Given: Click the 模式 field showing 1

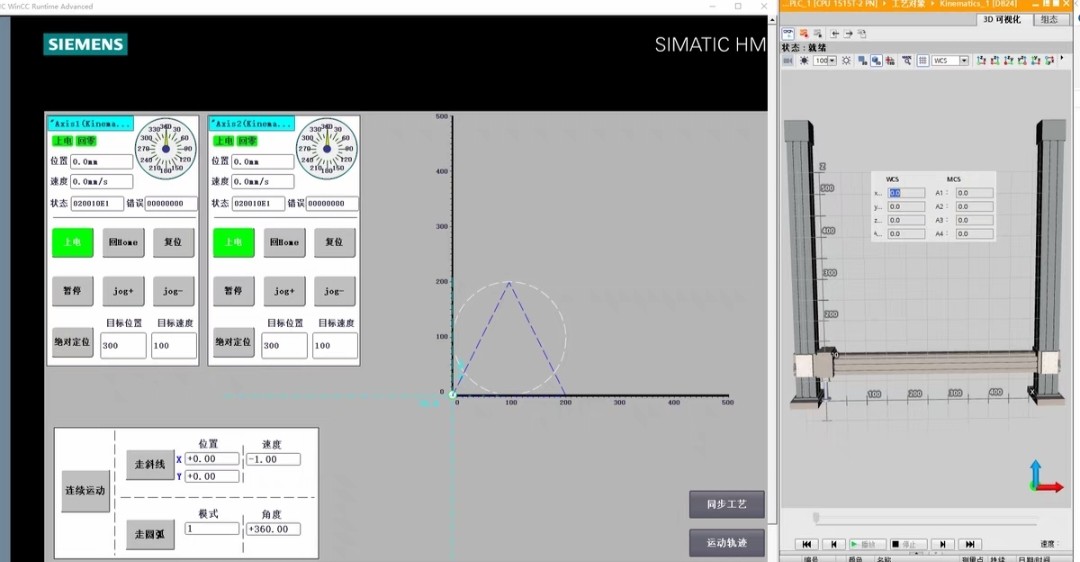Looking at the screenshot, I should click(212, 529).
